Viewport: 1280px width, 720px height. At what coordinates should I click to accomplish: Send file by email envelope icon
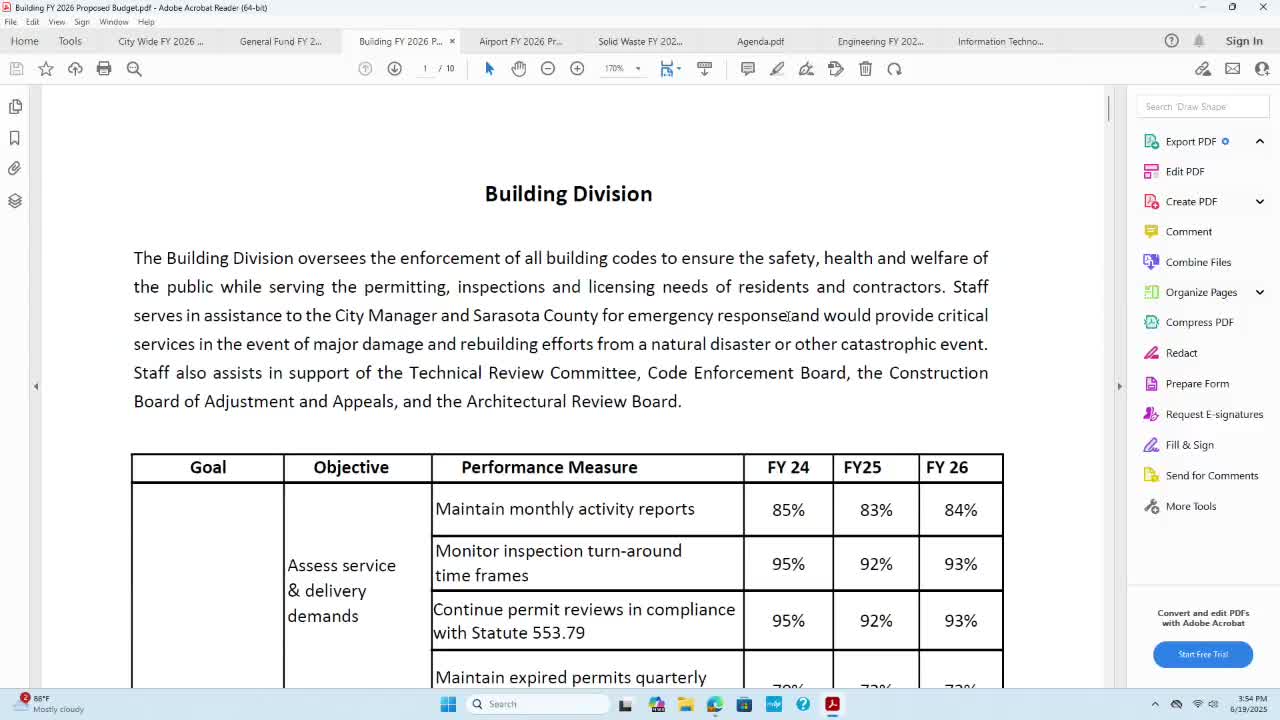click(1232, 69)
